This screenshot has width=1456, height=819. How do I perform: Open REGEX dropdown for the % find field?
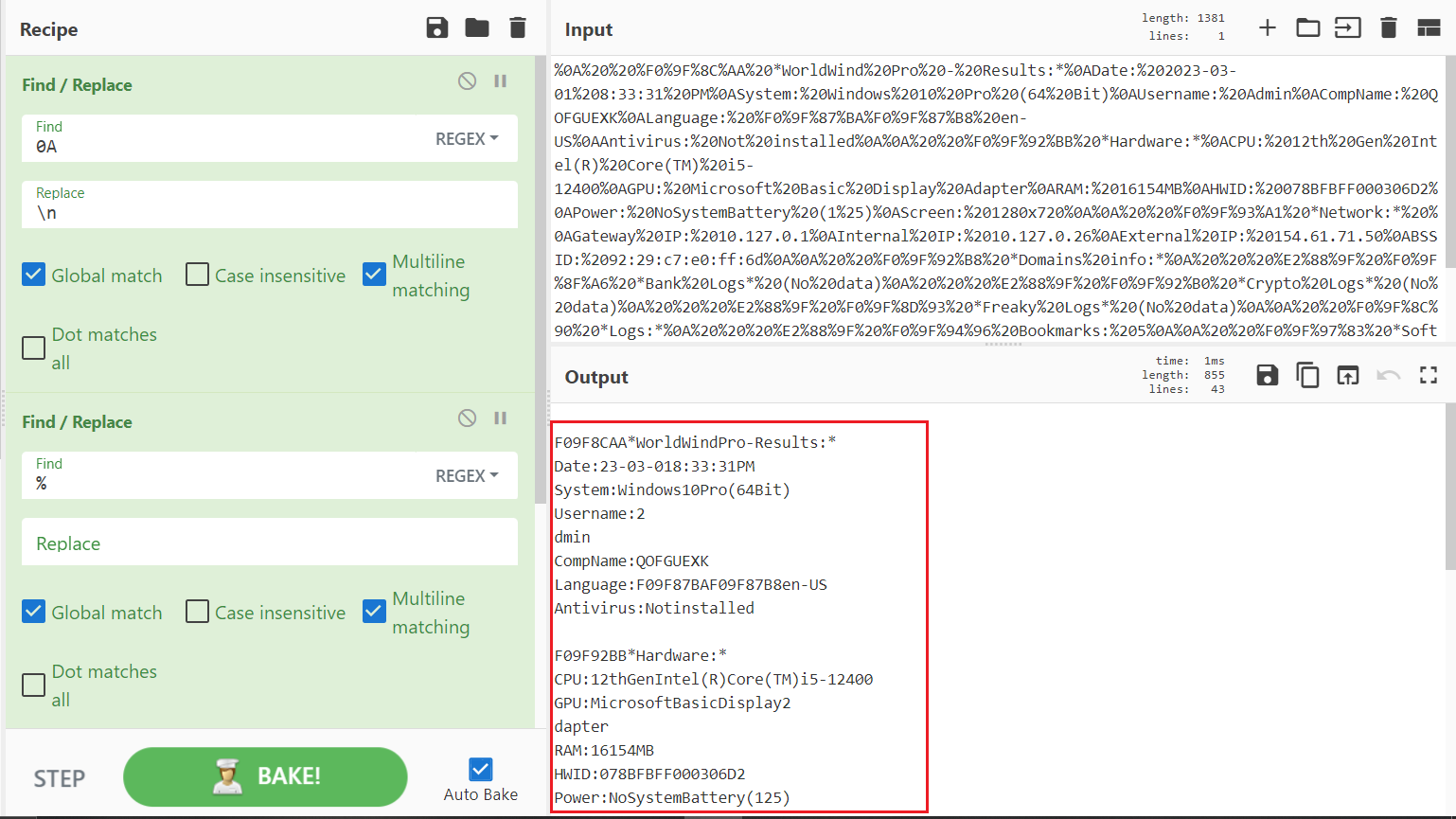coord(467,476)
